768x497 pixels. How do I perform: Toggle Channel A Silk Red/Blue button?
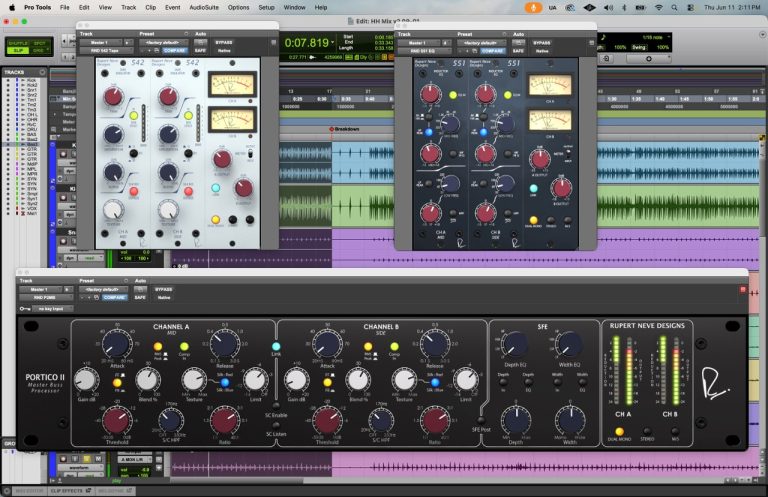(x=225, y=382)
